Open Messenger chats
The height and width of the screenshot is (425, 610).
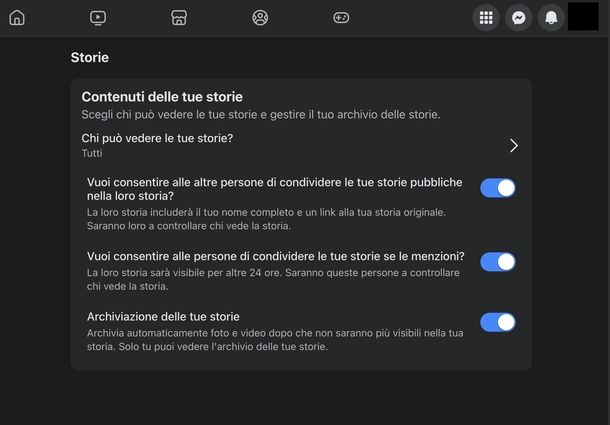coord(518,17)
